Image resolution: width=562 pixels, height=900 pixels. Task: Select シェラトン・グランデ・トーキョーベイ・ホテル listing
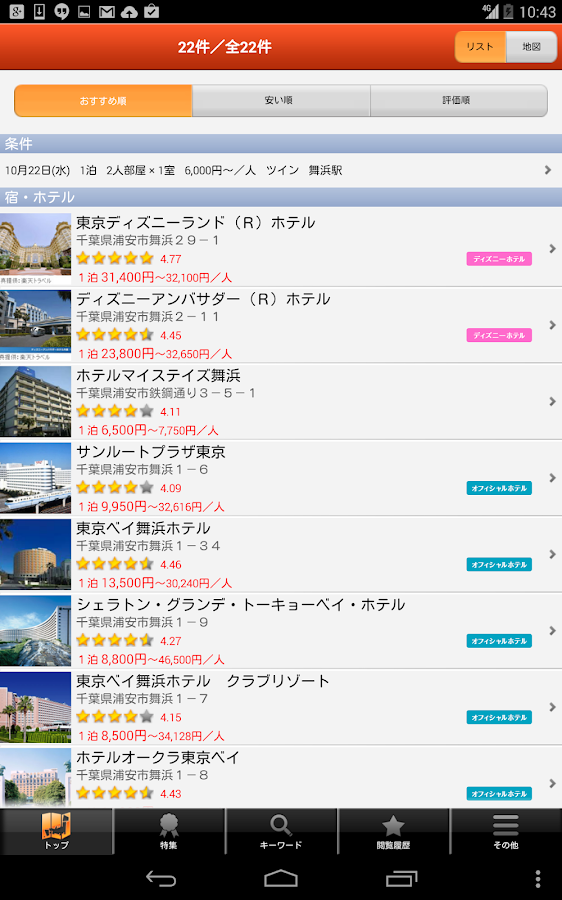coord(281,631)
